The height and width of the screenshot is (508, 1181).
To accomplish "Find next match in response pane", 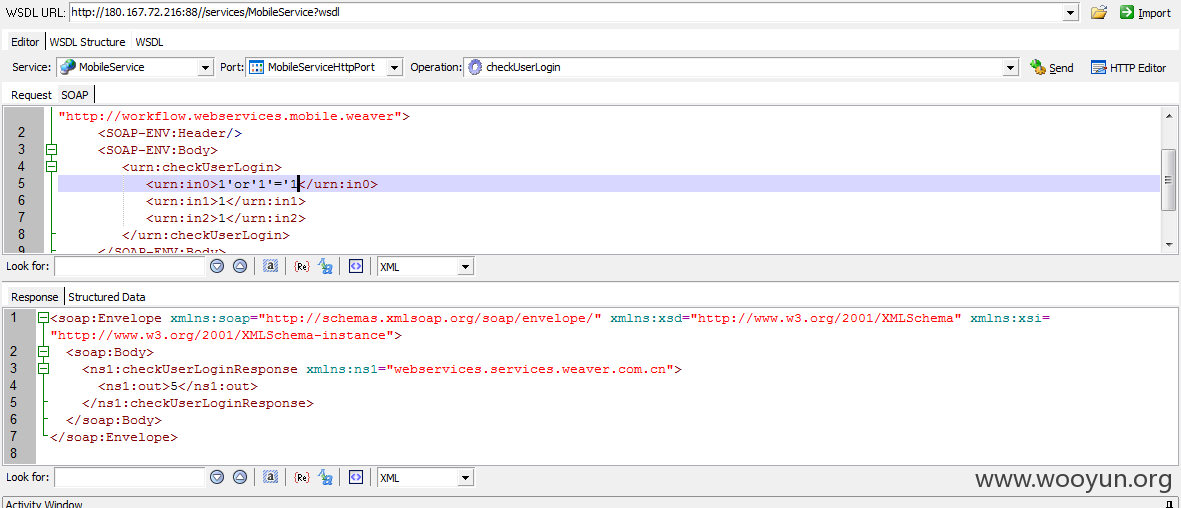I will (x=217, y=477).
